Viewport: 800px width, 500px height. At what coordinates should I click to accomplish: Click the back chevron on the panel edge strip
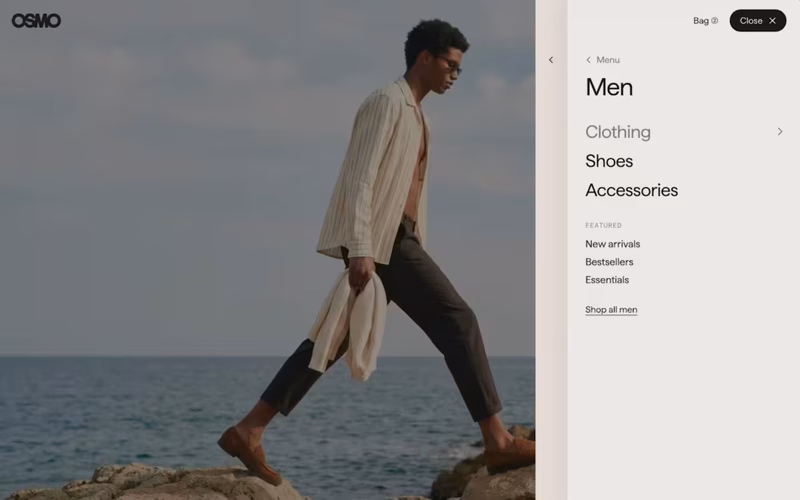(x=551, y=60)
